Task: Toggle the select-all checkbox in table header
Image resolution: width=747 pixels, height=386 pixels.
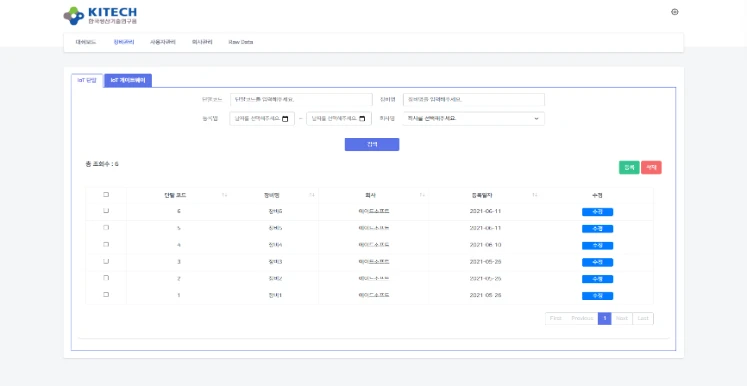Action: click(106, 194)
